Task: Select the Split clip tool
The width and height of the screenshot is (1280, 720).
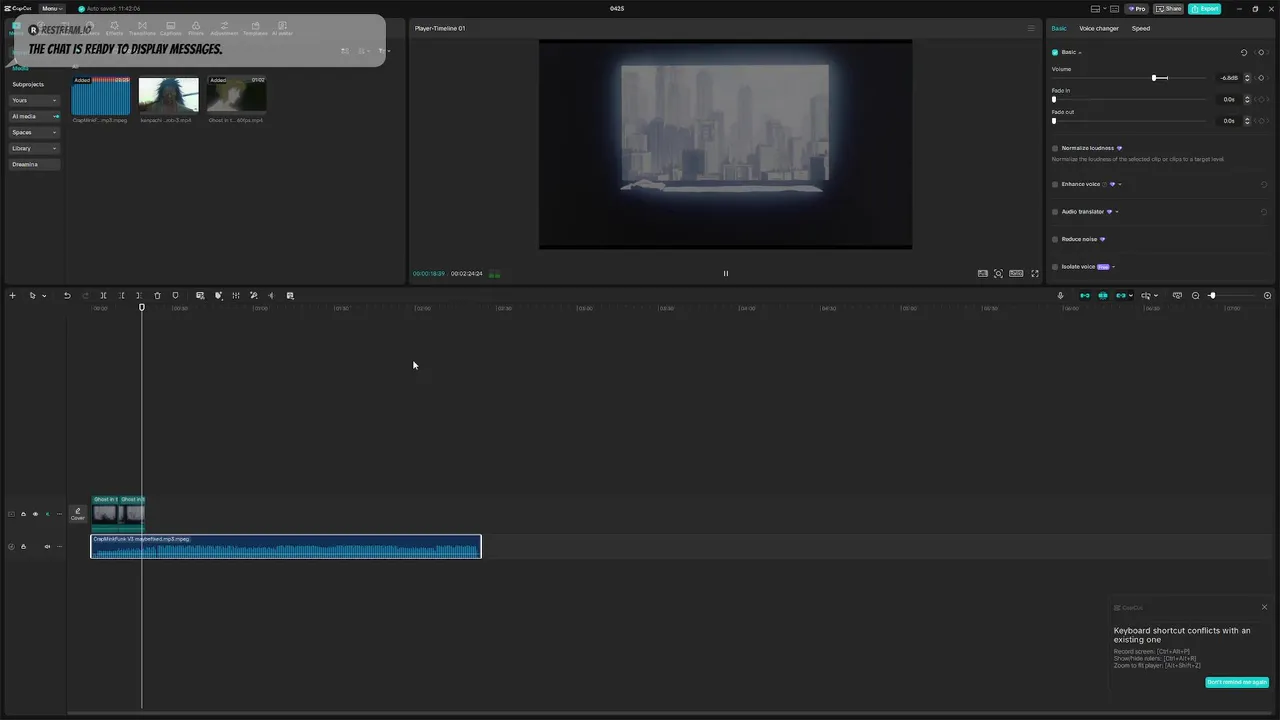Action: coord(103,295)
